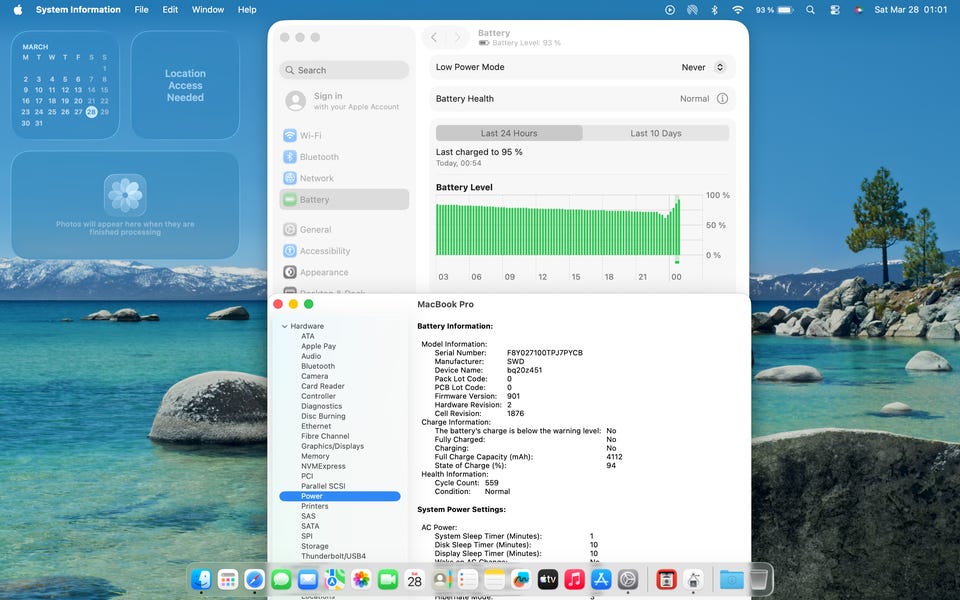Go back using the settings back chevron
Image resolution: width=960 pixels, height=600 pixels.
(x=434, y=38)
